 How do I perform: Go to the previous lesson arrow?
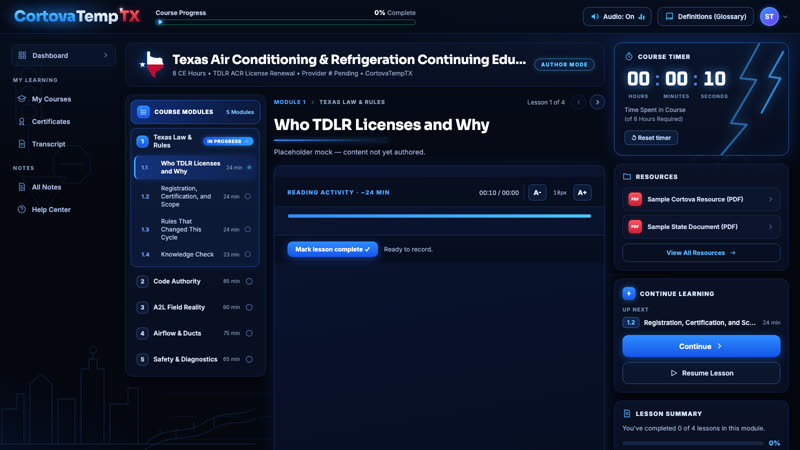[x=579, y=102]
